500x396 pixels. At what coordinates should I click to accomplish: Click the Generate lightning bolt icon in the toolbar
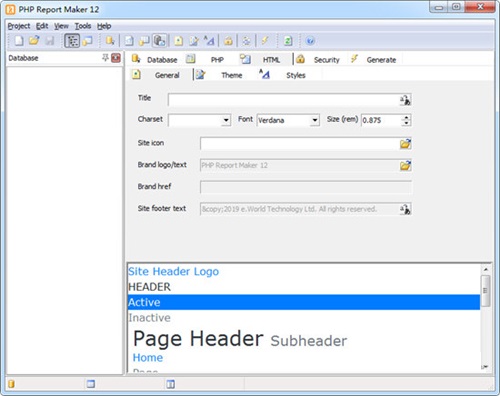[265, 41]
